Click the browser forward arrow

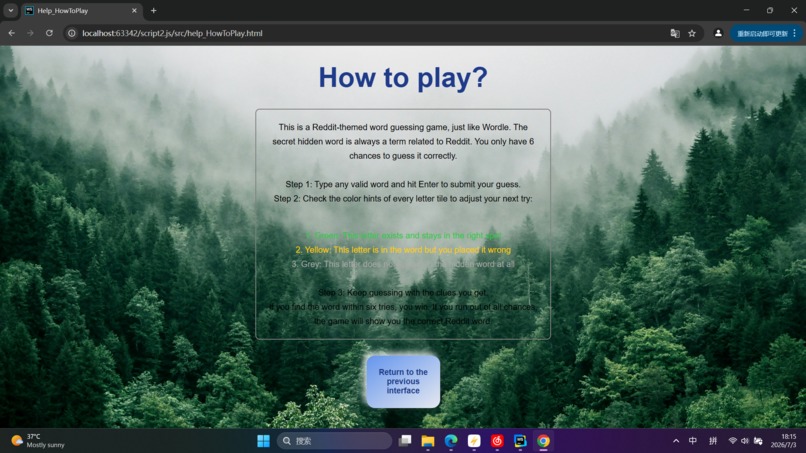pos(30,33)
